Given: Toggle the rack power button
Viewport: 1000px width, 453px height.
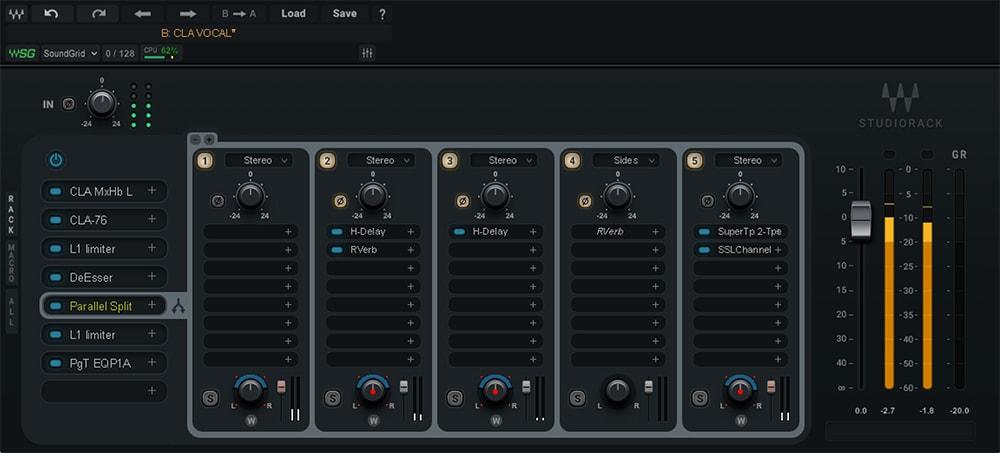Looking at the screenshot, I should (56, 160).
